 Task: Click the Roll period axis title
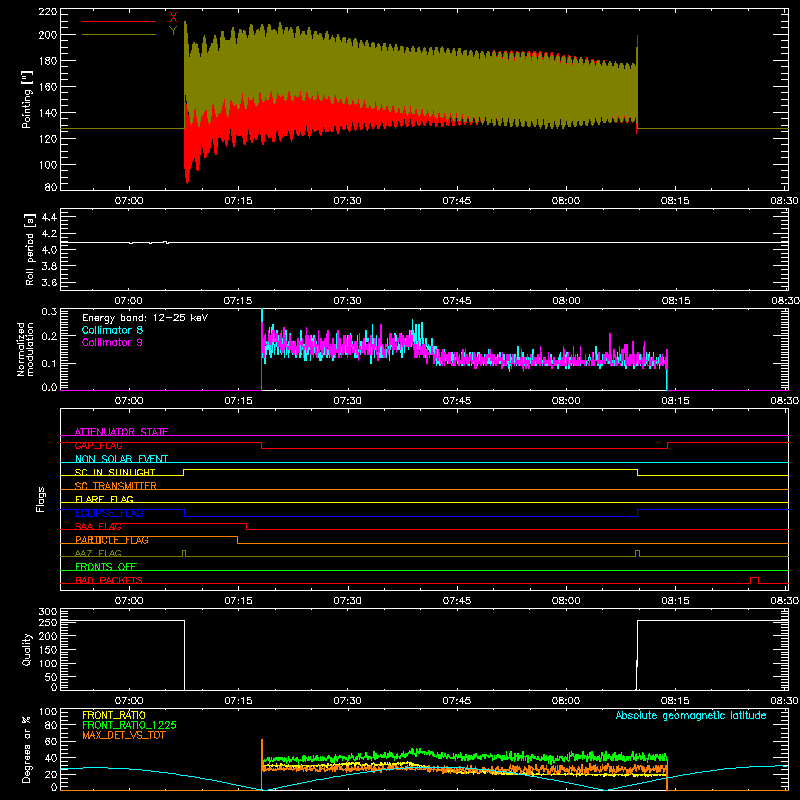click(x=30, y=249)
